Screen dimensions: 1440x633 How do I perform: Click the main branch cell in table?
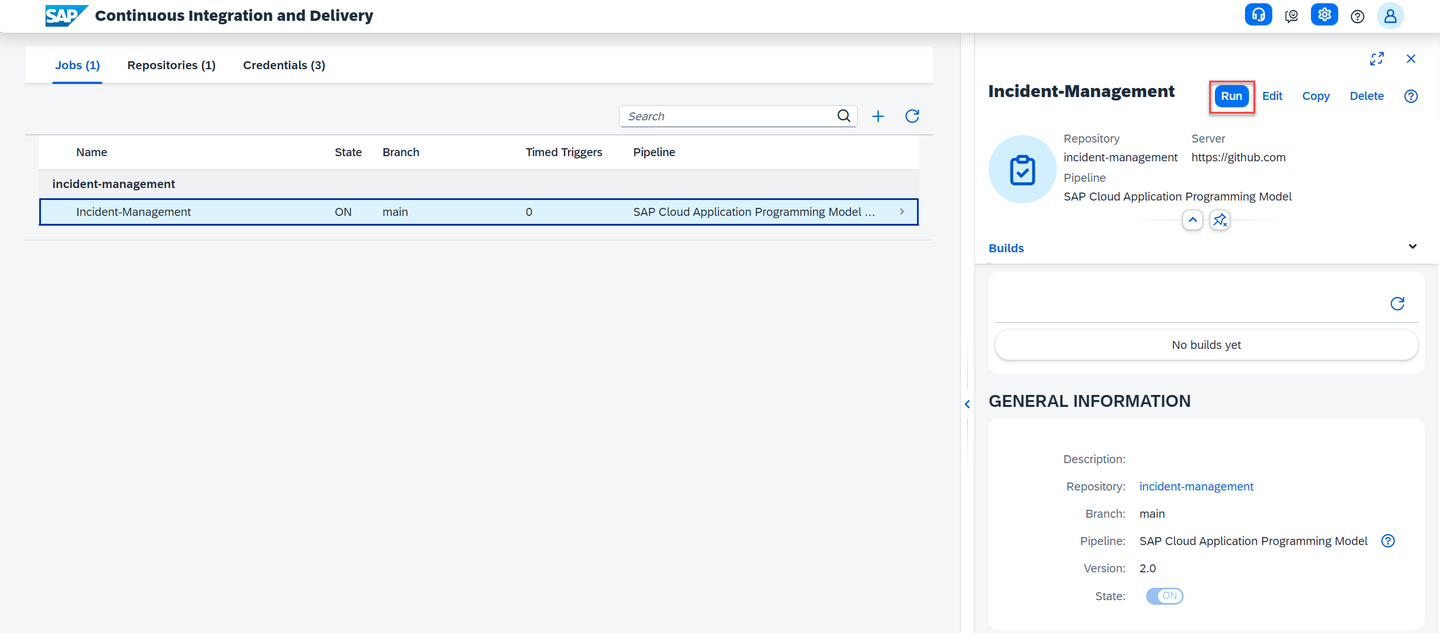[395, 212]
